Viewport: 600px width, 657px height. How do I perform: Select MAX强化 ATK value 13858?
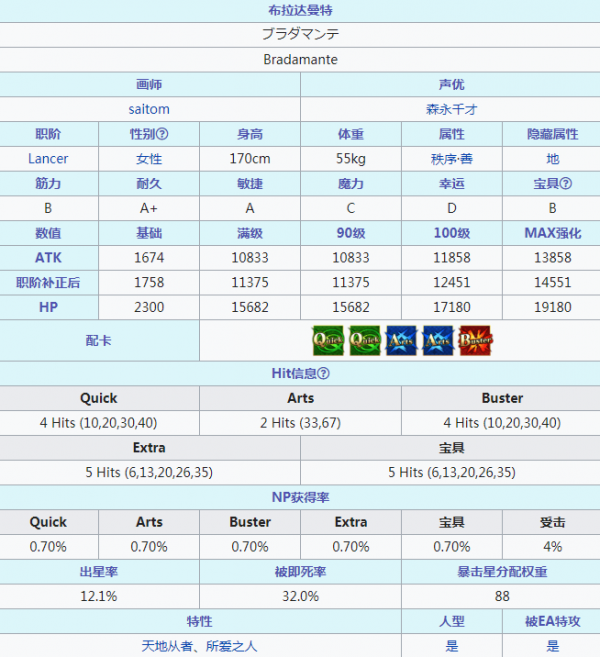tap(553, 258)
